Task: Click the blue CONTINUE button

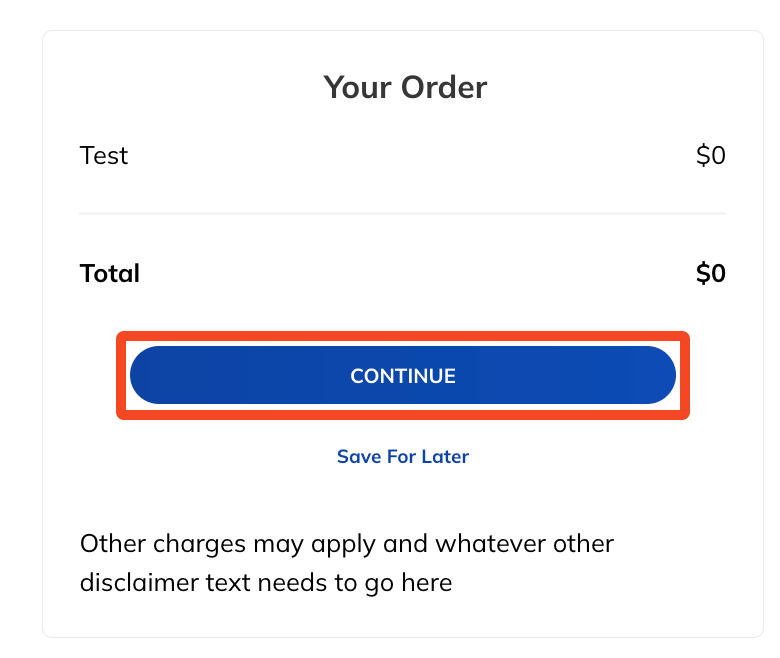Action: (x=402, y=375)
